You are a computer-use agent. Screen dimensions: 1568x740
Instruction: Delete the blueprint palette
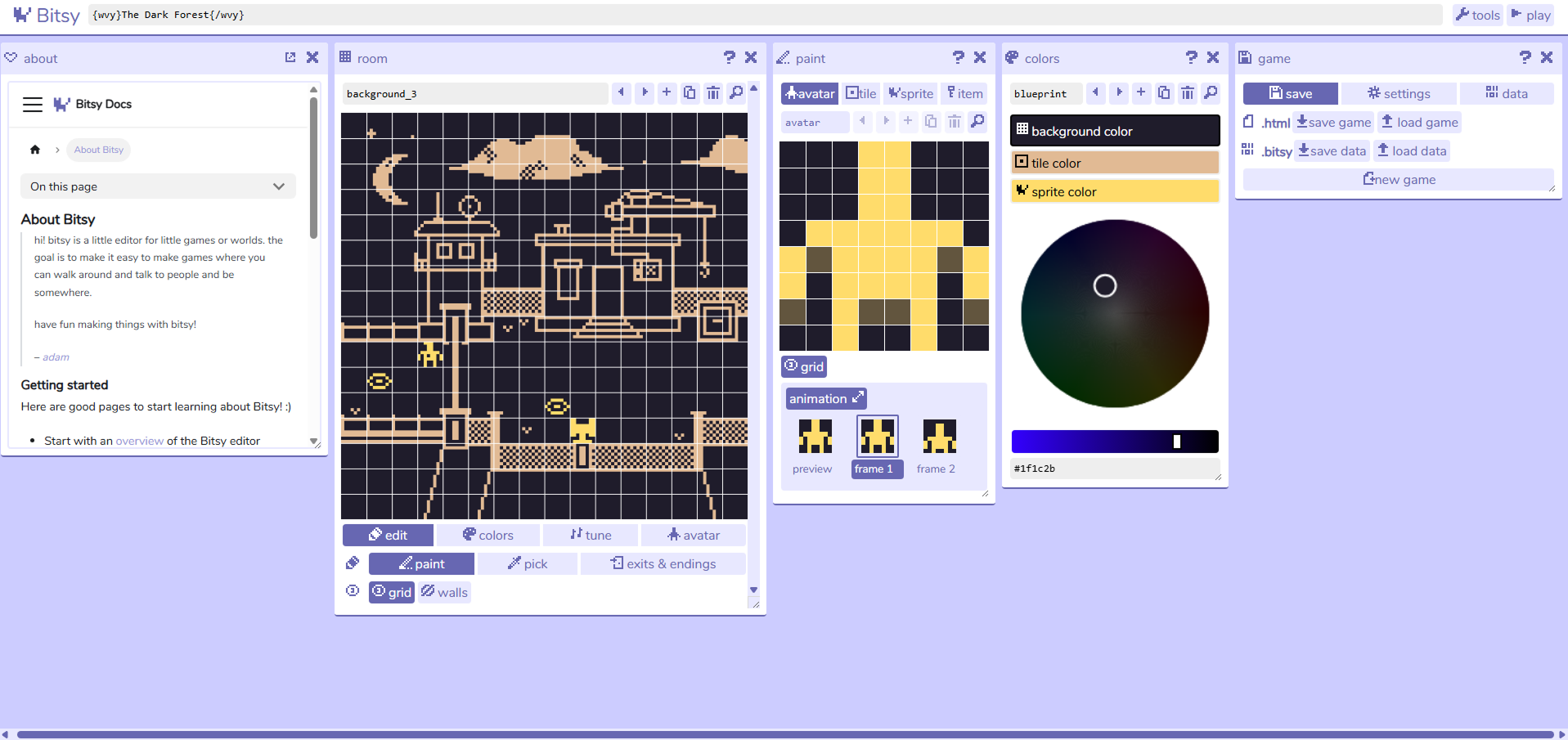(x=1188, y=92)
